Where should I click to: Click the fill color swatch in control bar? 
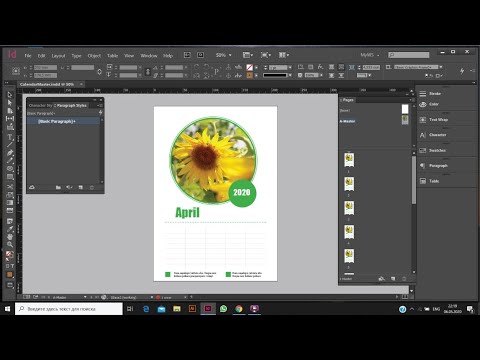click(249, 67)
